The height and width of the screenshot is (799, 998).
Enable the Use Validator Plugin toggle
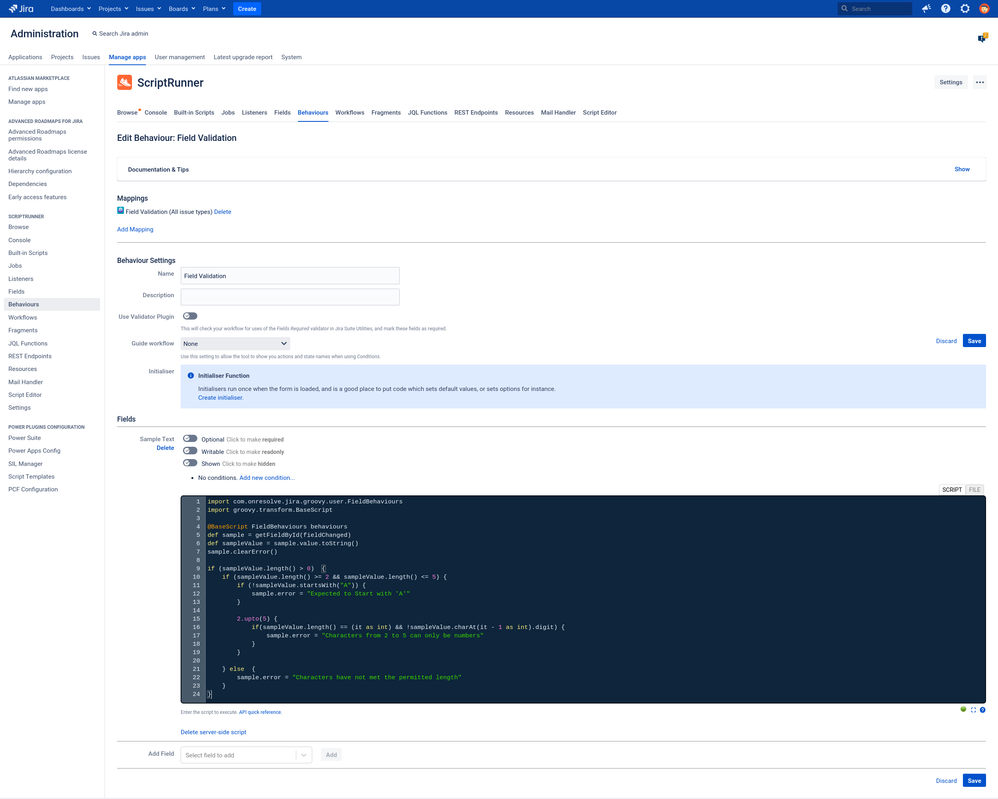[189, 314]
